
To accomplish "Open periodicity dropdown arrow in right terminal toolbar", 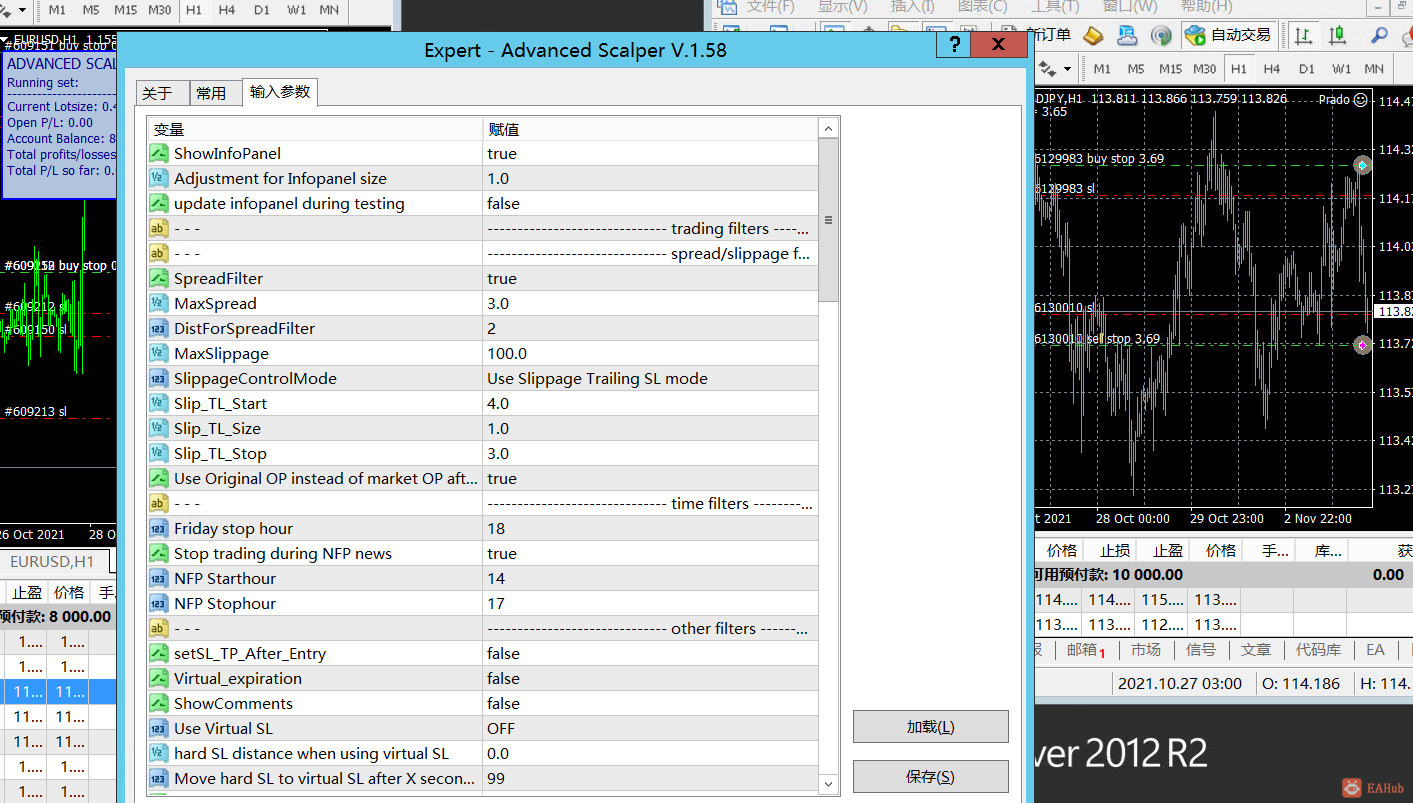I will pyautogui.click(x=1068, y=69).
